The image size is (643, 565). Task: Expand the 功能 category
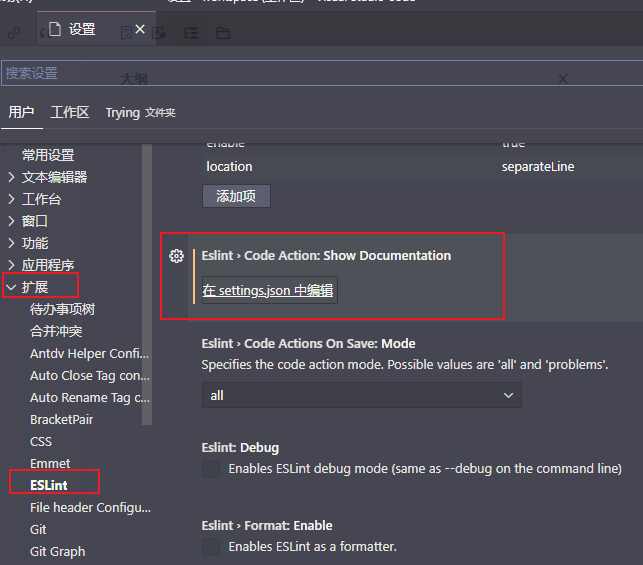click(x=11, y=243)
